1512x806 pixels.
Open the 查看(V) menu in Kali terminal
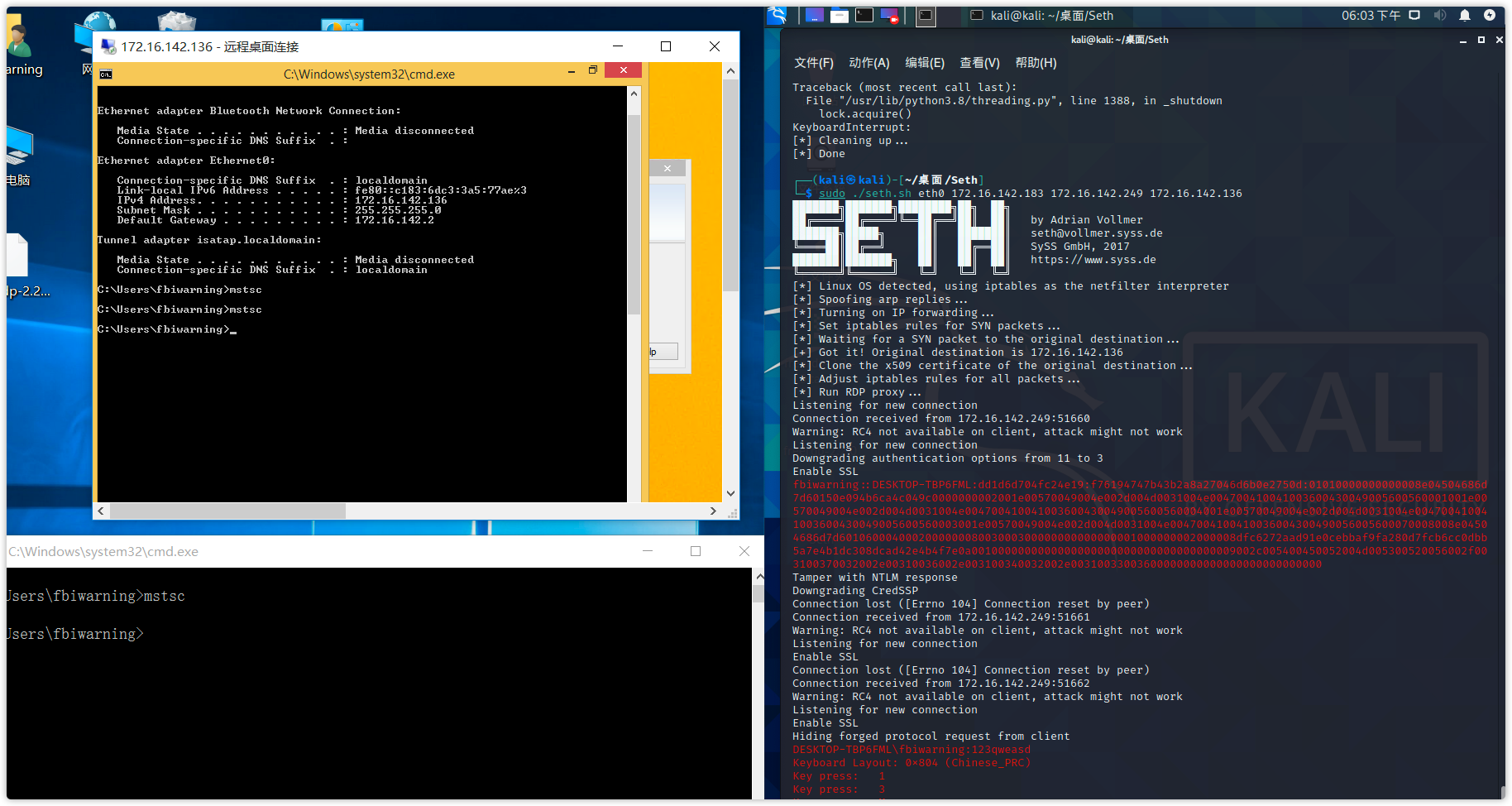[x=979, y=63]
